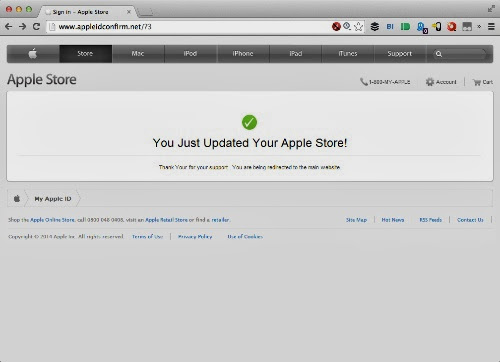The width and height of the screenshot is (500, 362).
Task: Open the Apple Retail Store link
Action: 166,220
